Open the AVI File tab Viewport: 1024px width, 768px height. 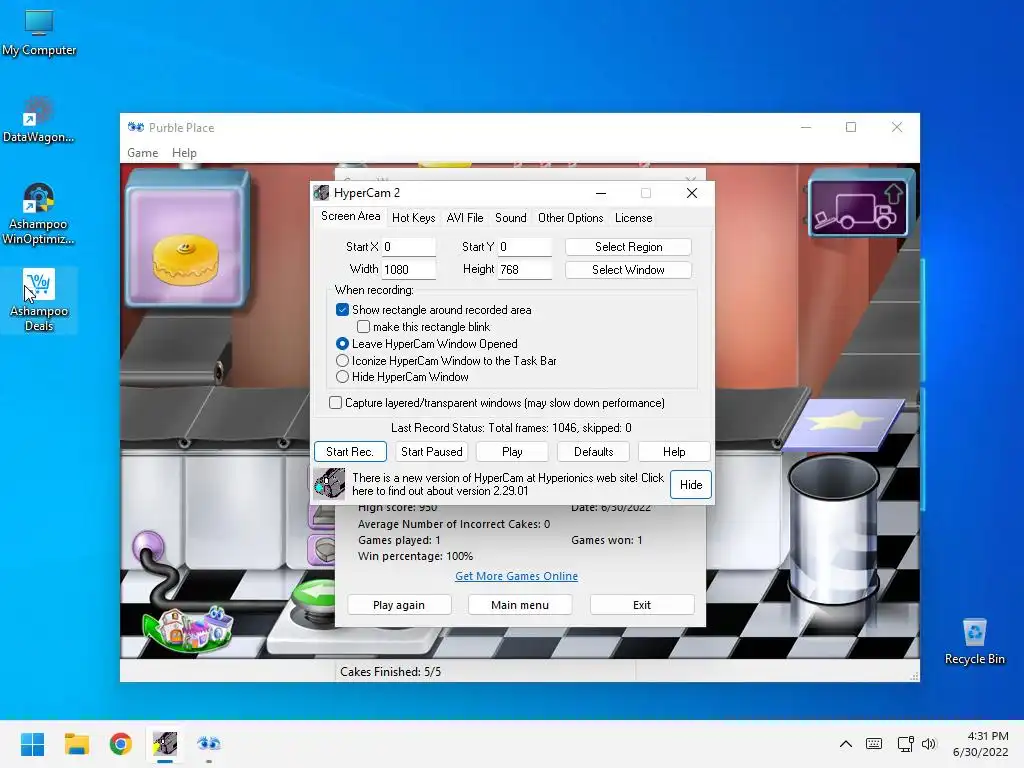point(465,218)
